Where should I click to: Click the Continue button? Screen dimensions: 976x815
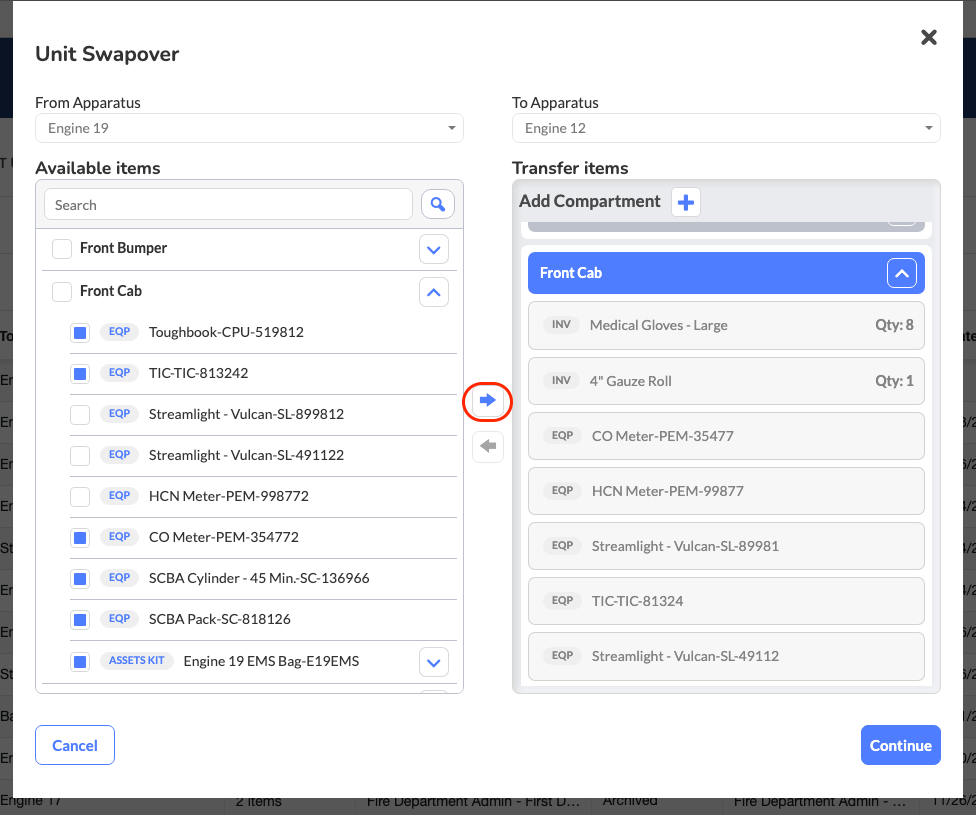point(901,745)
